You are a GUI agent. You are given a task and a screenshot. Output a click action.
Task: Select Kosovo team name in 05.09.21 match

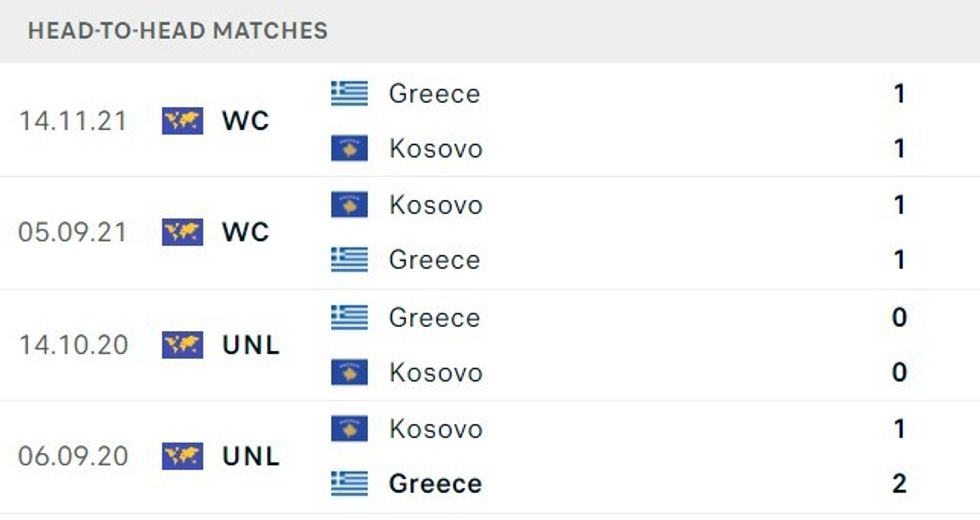point(435,205)
